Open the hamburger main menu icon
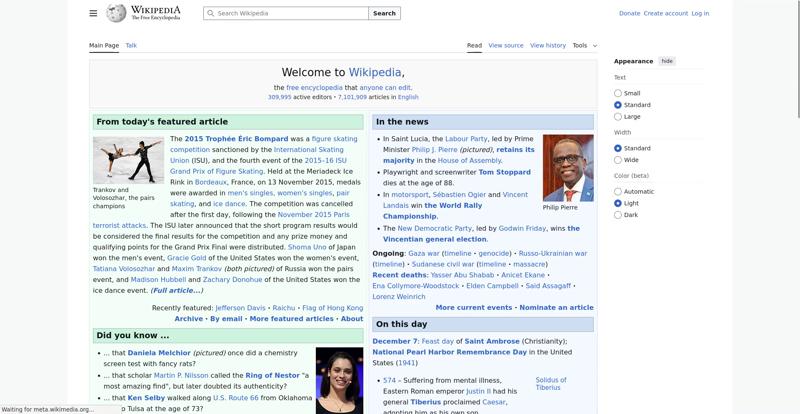 tap(93, 13)
